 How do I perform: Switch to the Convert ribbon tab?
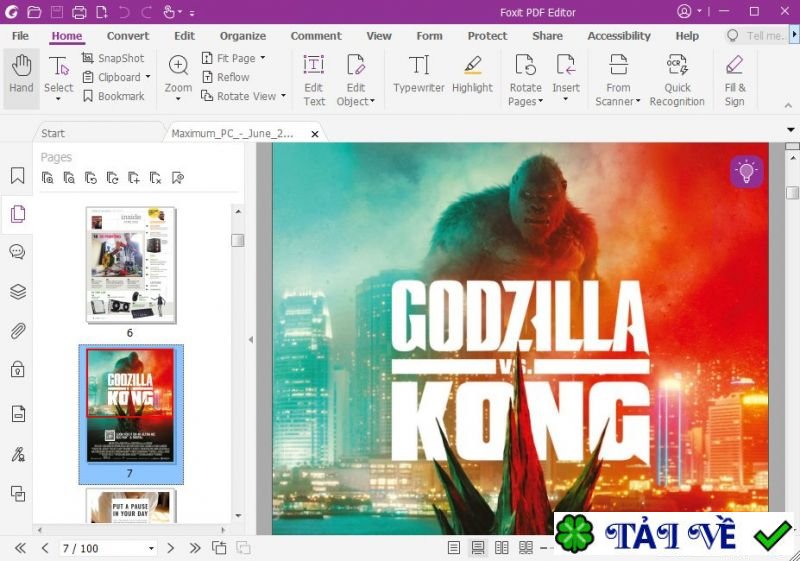point(128,36)
